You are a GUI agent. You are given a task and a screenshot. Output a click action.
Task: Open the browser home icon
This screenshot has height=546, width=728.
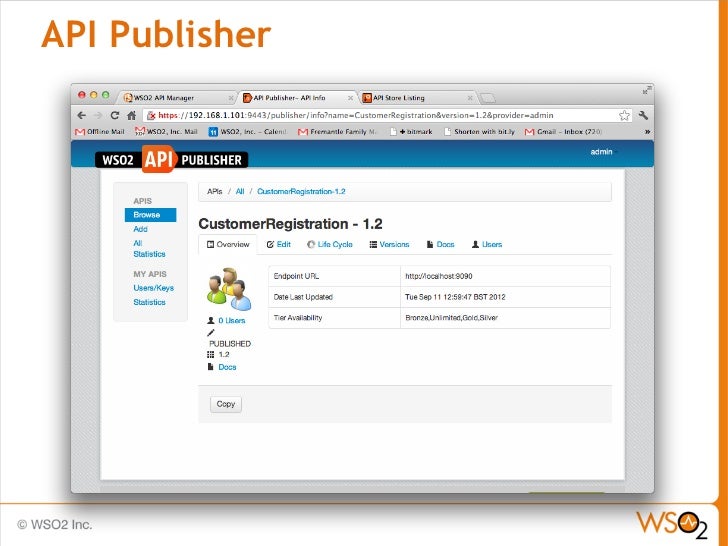pos(131,115)
